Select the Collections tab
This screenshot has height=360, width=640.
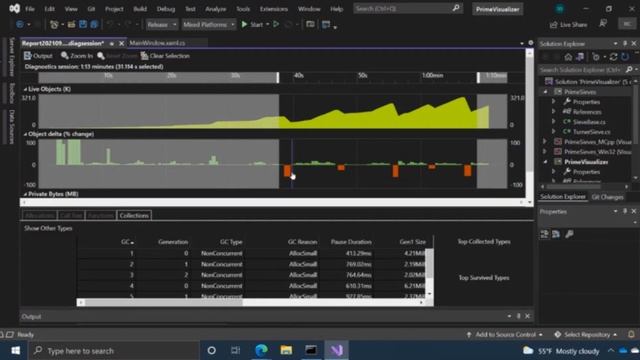[134, 216]
